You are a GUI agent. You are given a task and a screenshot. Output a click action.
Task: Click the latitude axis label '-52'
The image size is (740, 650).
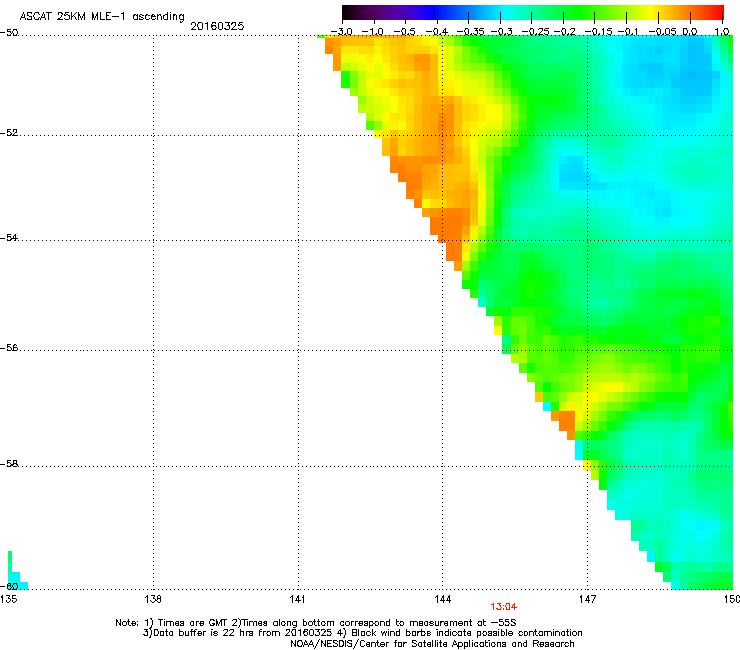click(9, 133)
